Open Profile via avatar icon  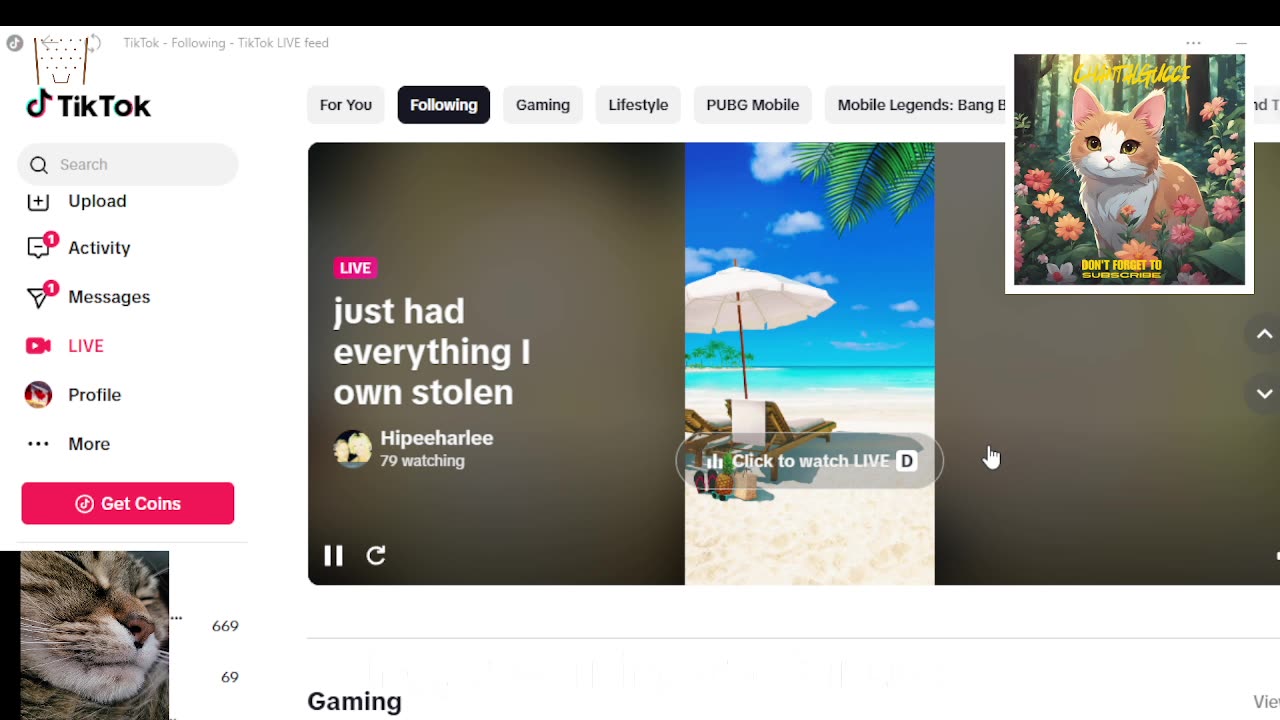tap(38, 395)
